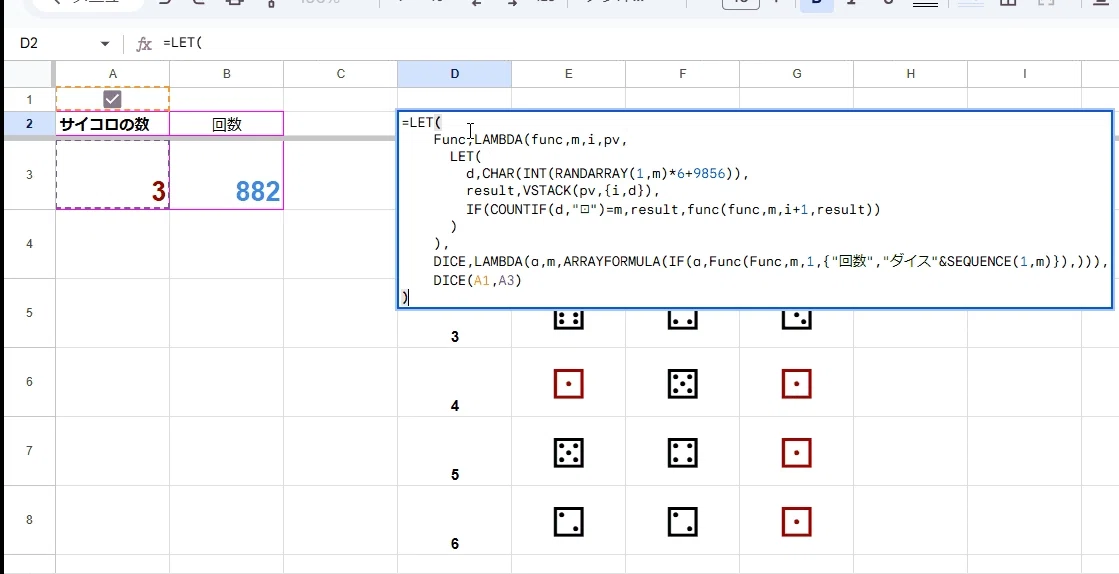1119x574 pixels.
Task: Click empty cell C3
Action: [x=340, y=175]
